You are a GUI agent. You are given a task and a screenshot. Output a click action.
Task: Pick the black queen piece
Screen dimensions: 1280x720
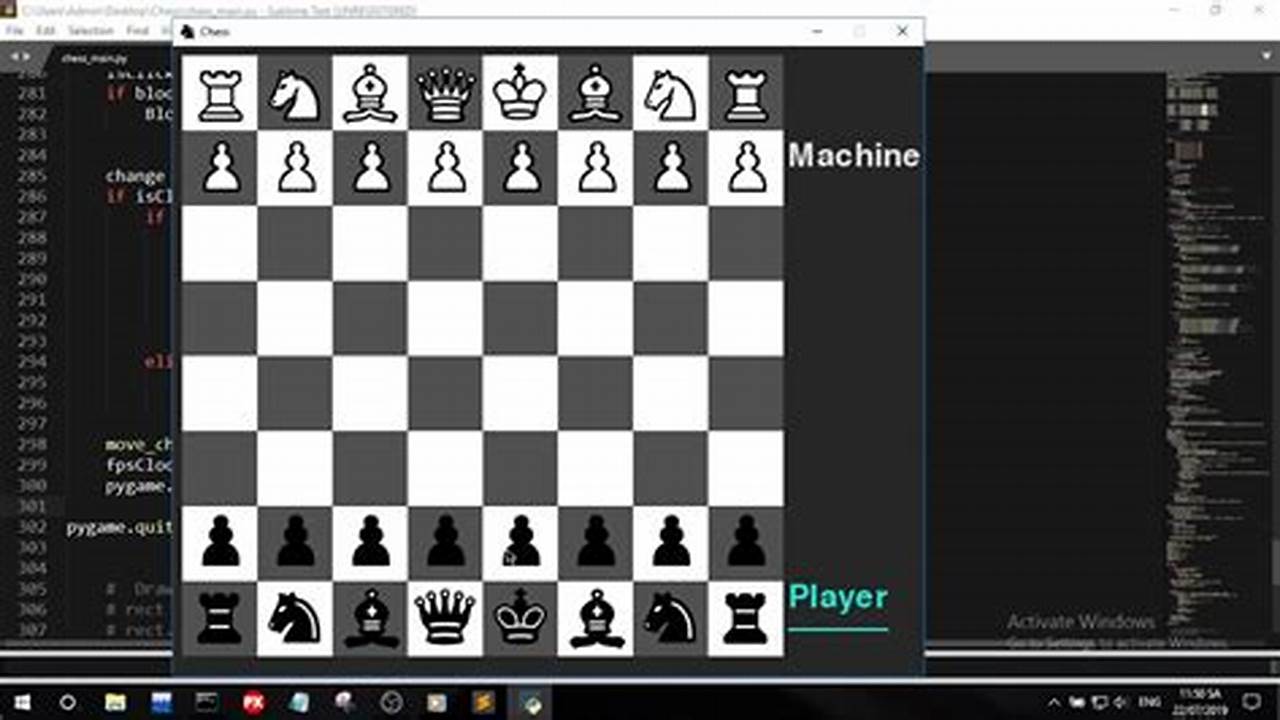click(446, 618)
